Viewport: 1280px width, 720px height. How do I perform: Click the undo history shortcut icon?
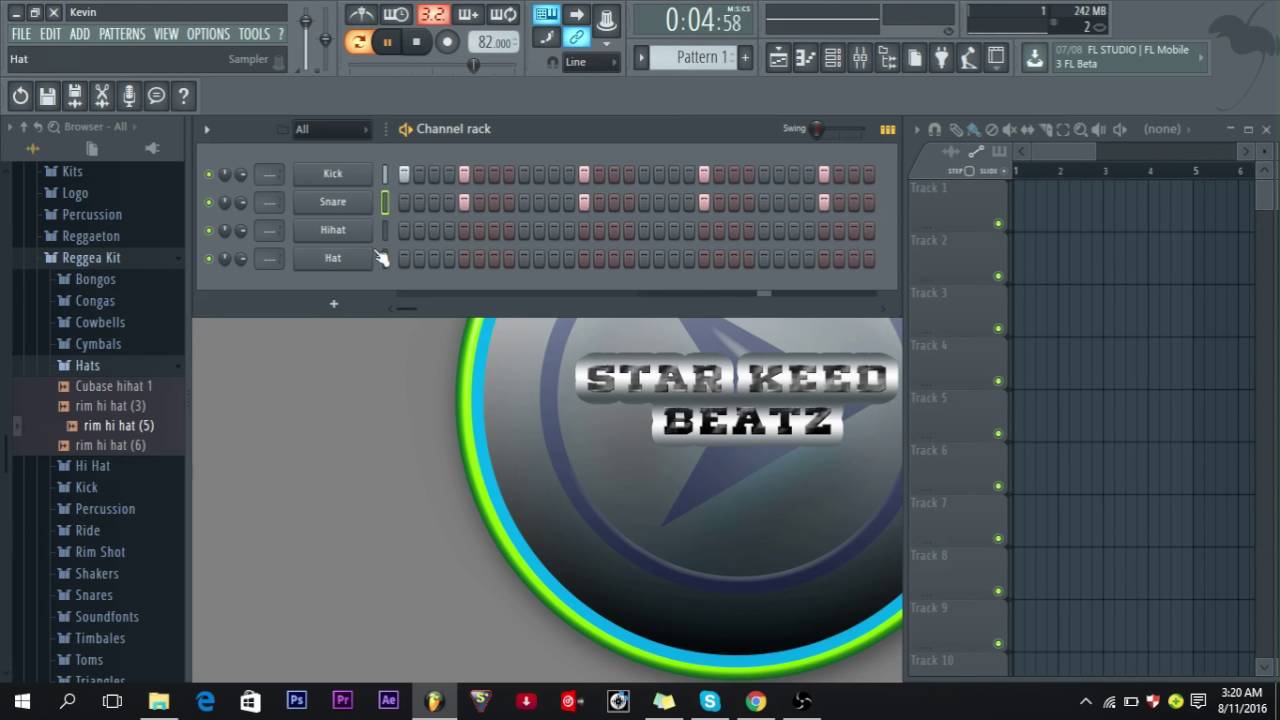point(20,96)
